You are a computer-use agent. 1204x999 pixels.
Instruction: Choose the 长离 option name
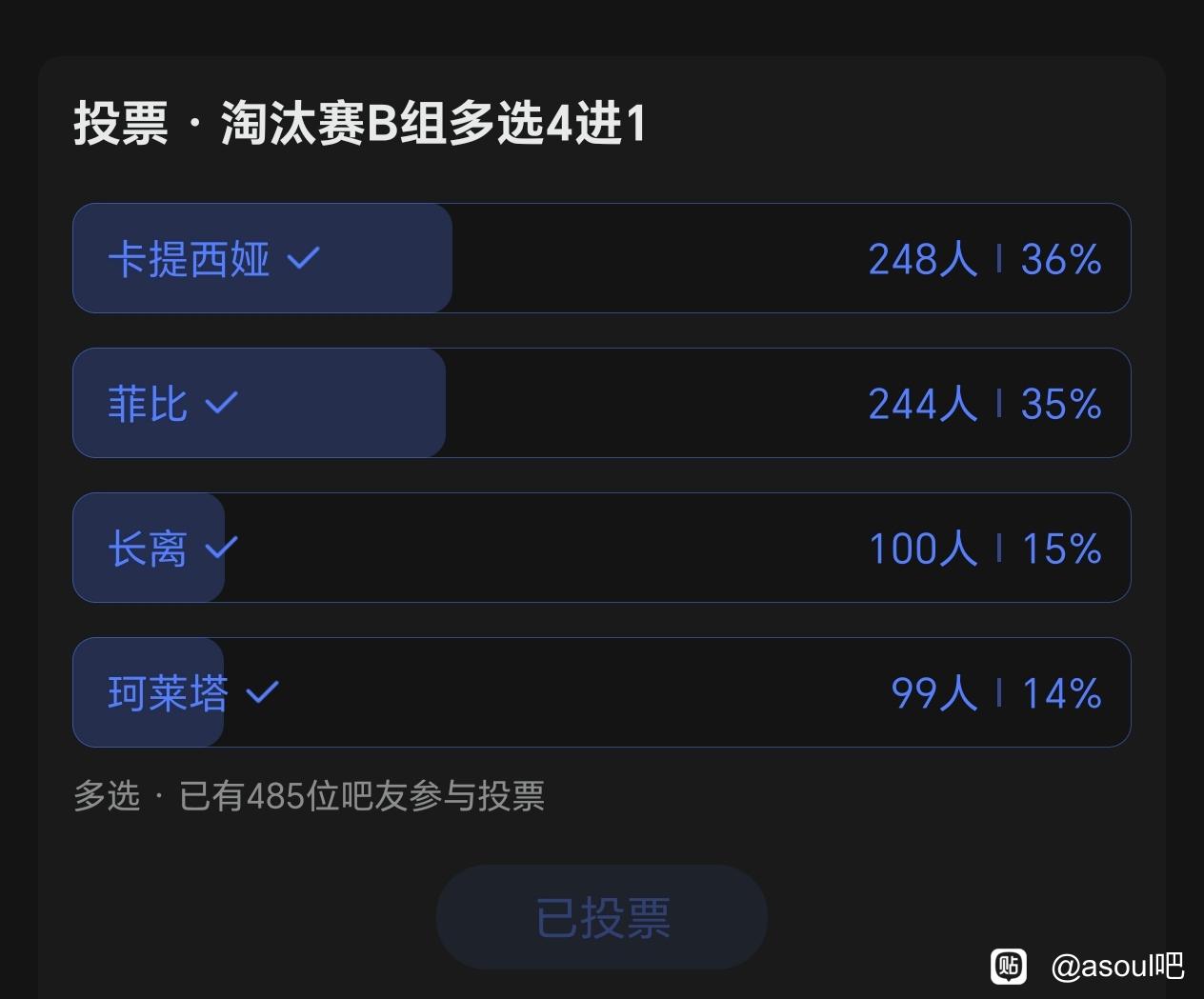pyautogui.click(x=148, y=549)
